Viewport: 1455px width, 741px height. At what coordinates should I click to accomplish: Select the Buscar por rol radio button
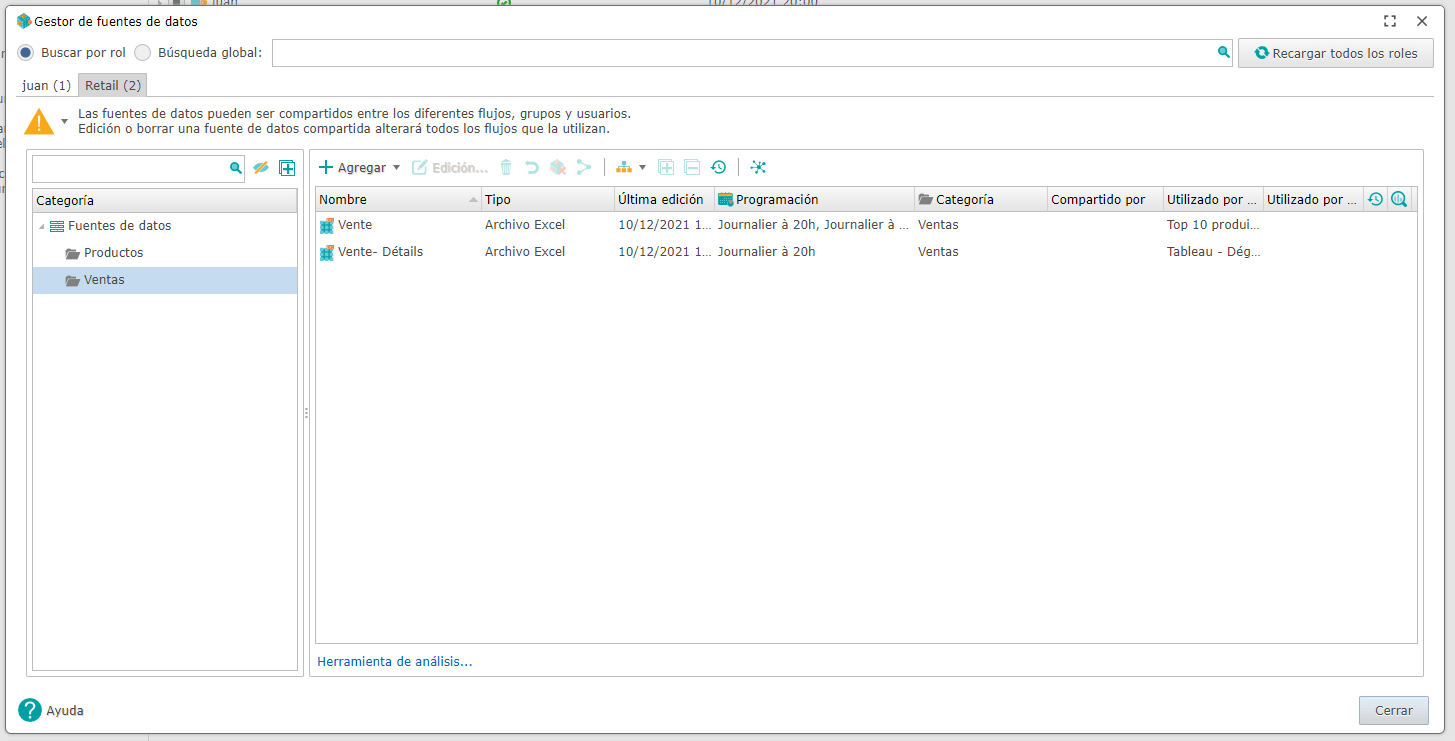26,53
